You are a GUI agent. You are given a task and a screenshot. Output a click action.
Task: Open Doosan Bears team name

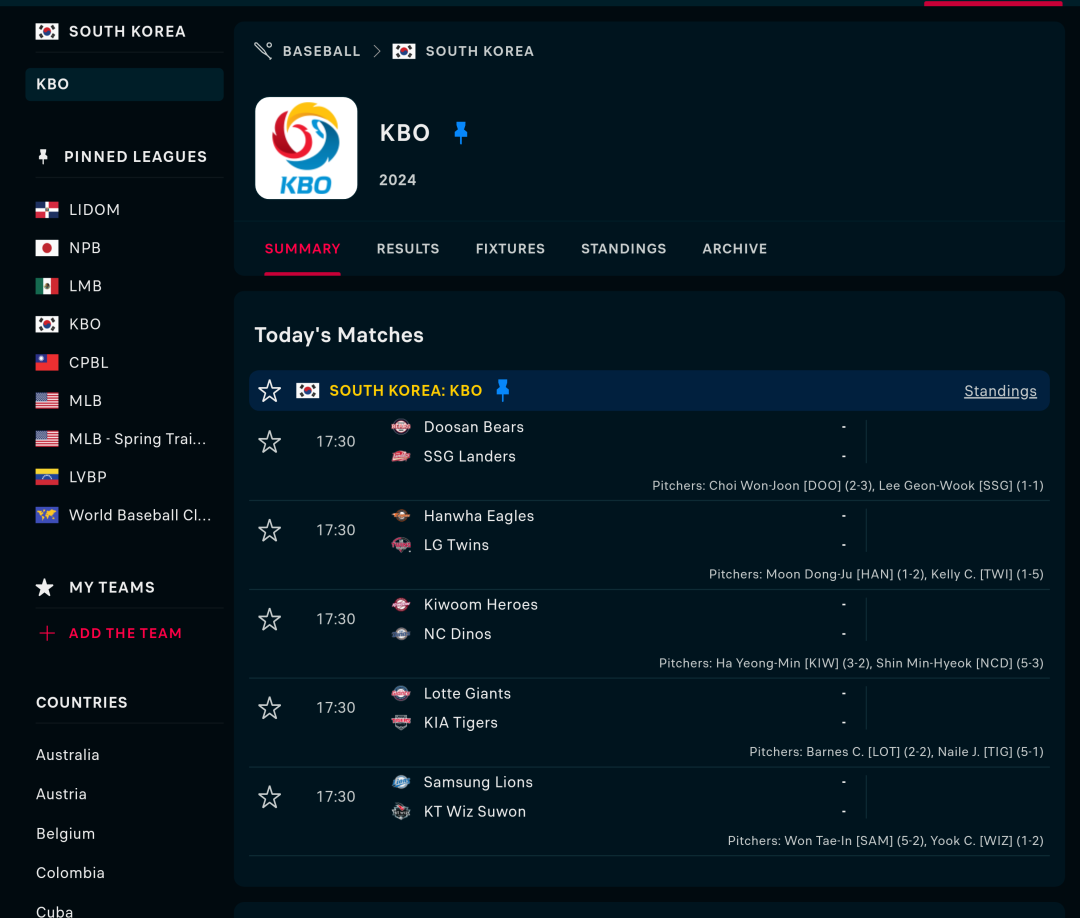(474, 427)
